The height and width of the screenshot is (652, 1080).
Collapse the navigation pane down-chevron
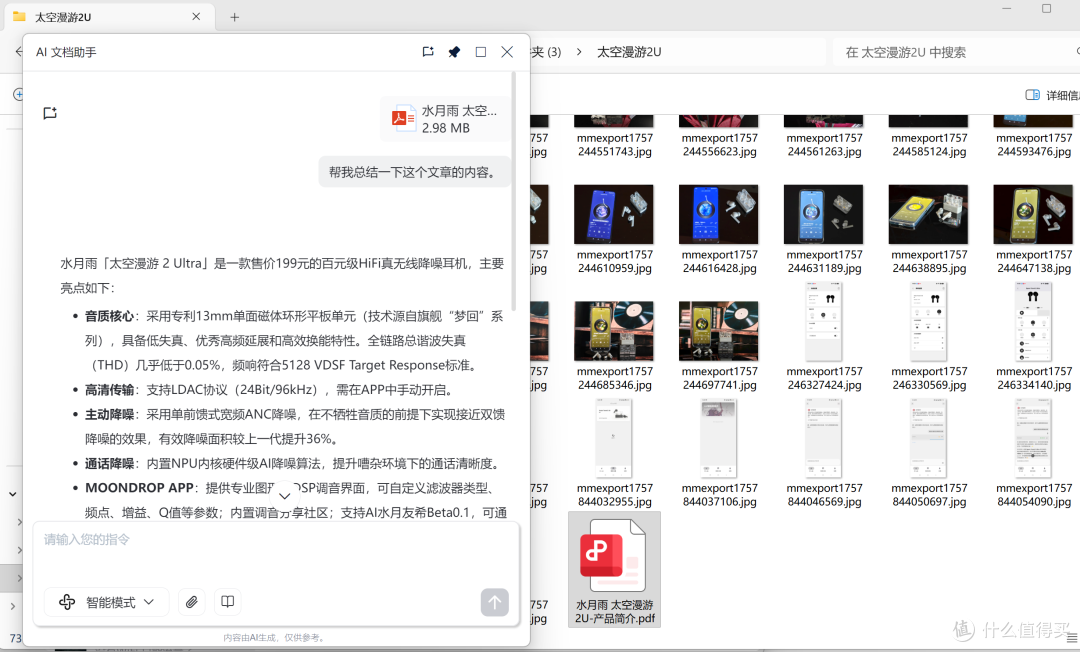pyautogui.click(x=12, y=494)
